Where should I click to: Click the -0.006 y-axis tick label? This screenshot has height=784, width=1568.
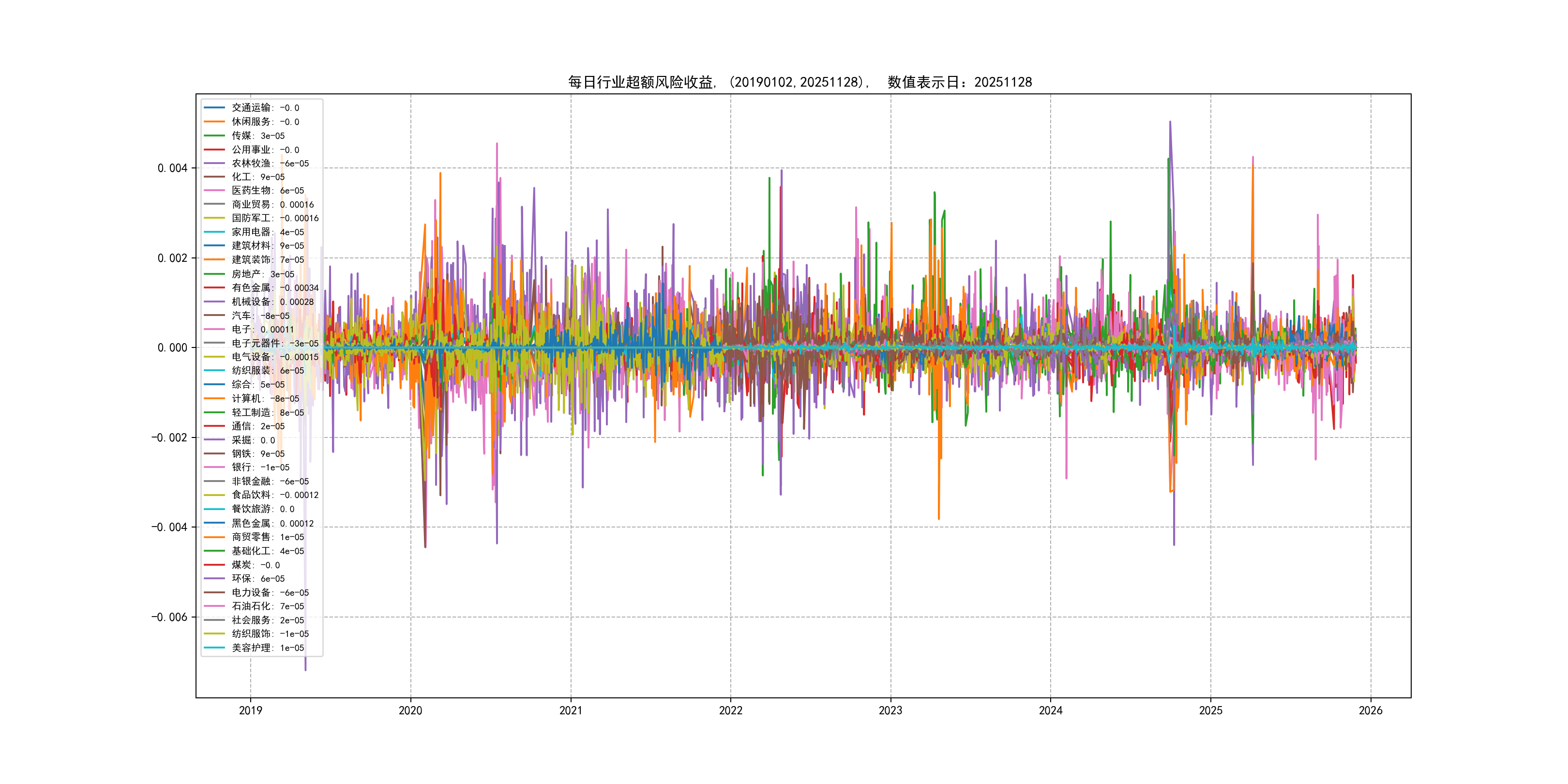(x=169, y=617)
